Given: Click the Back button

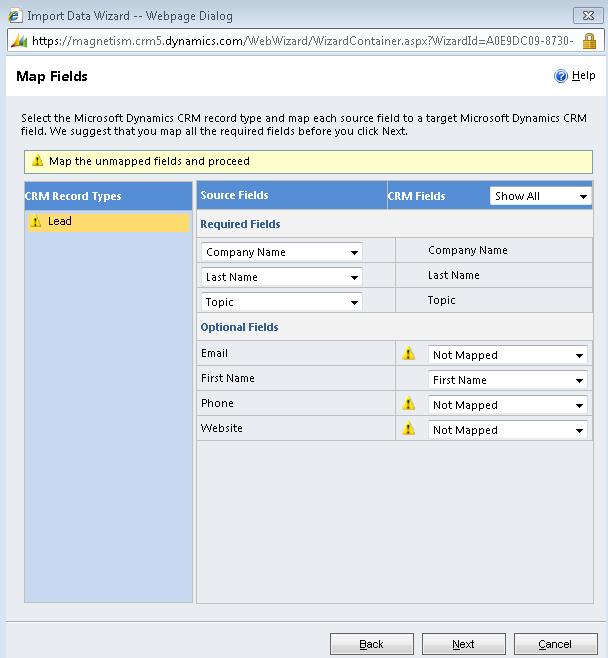Looking at the screenshot, I should coord(371,644).
